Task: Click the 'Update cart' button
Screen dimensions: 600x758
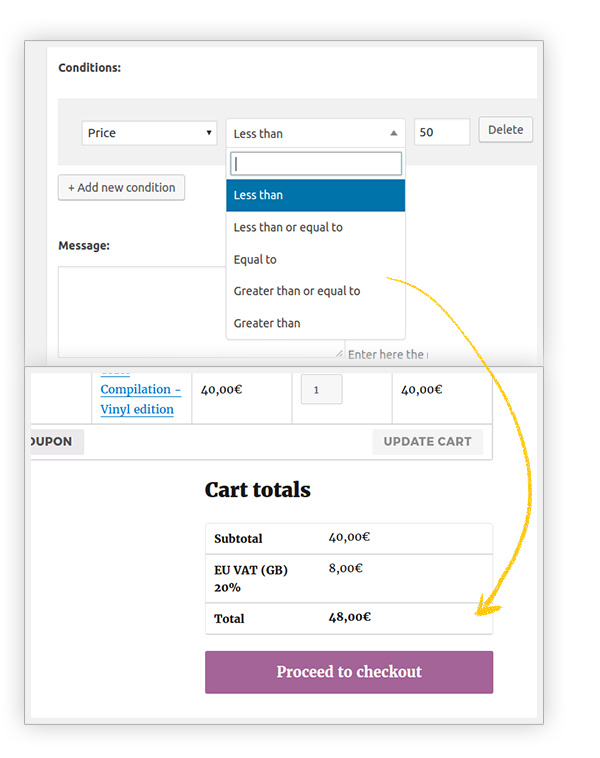Action: (x=427, y=442)
